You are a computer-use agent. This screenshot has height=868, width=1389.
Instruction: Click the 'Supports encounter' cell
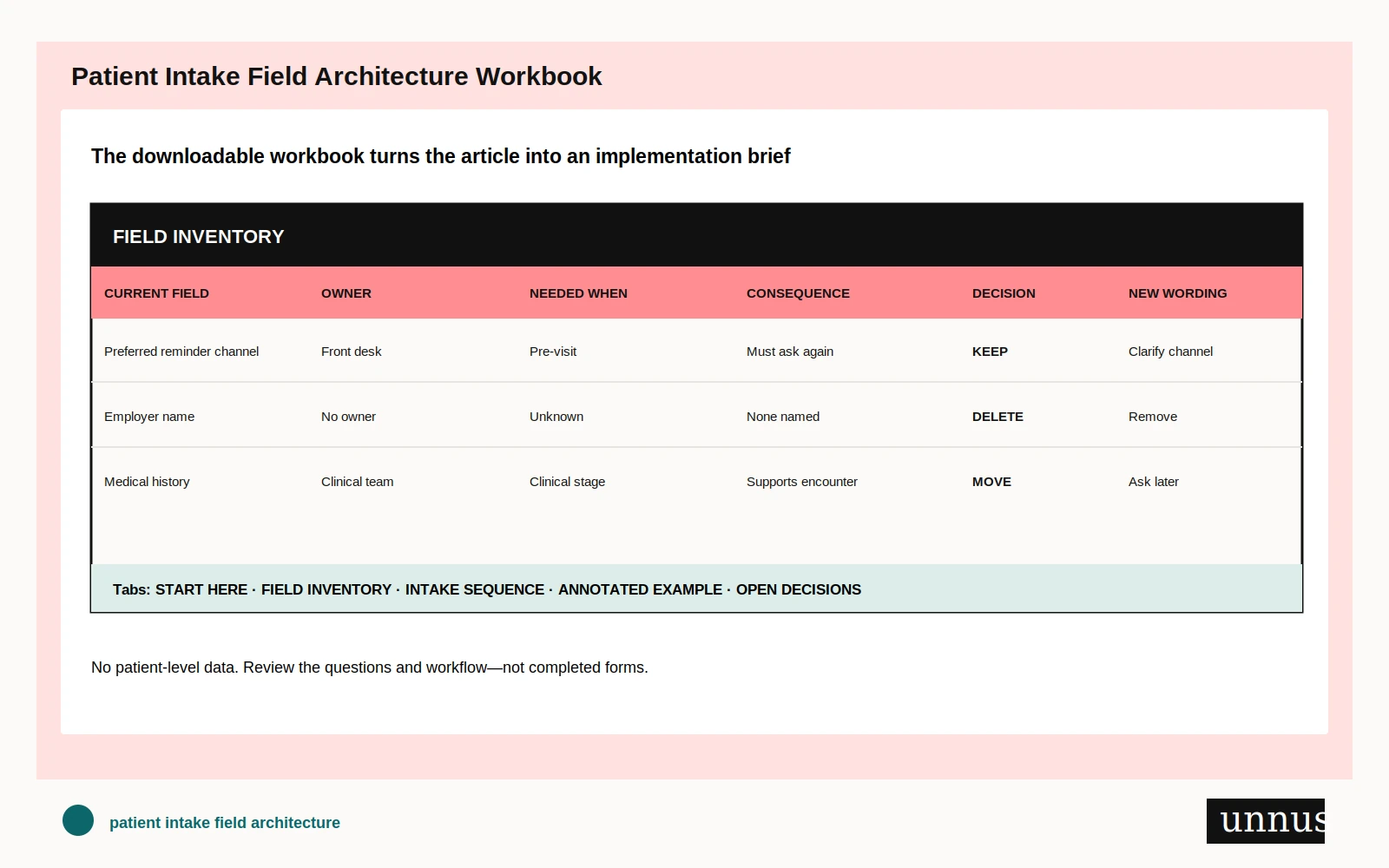pos(802,482)
